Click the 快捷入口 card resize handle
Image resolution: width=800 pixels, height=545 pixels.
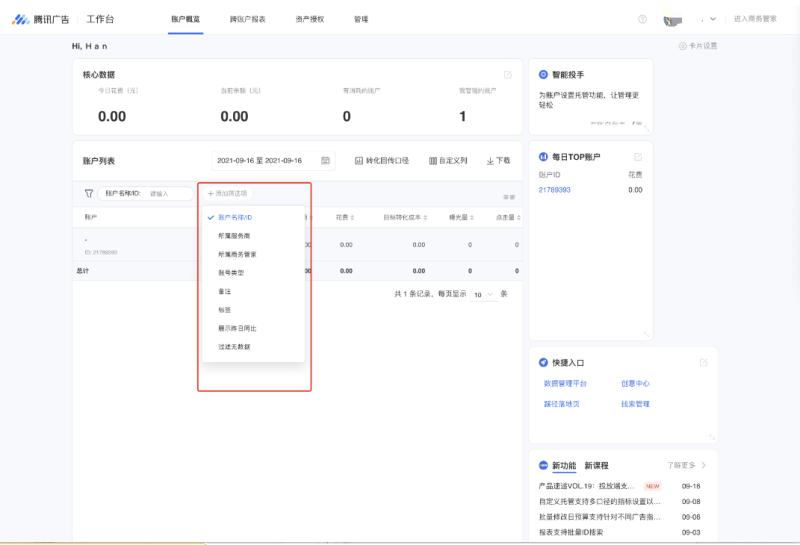[712, 437]
